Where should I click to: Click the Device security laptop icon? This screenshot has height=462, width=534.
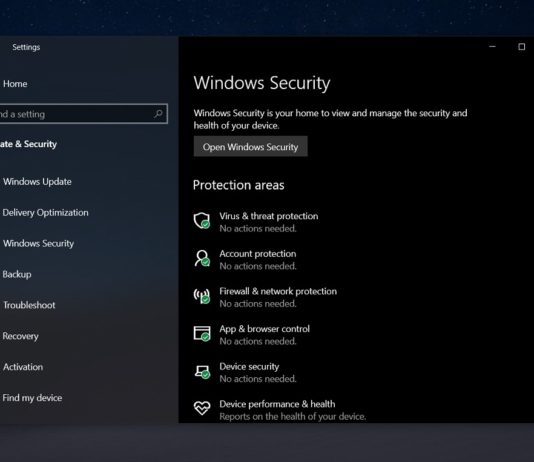(202, 371)
